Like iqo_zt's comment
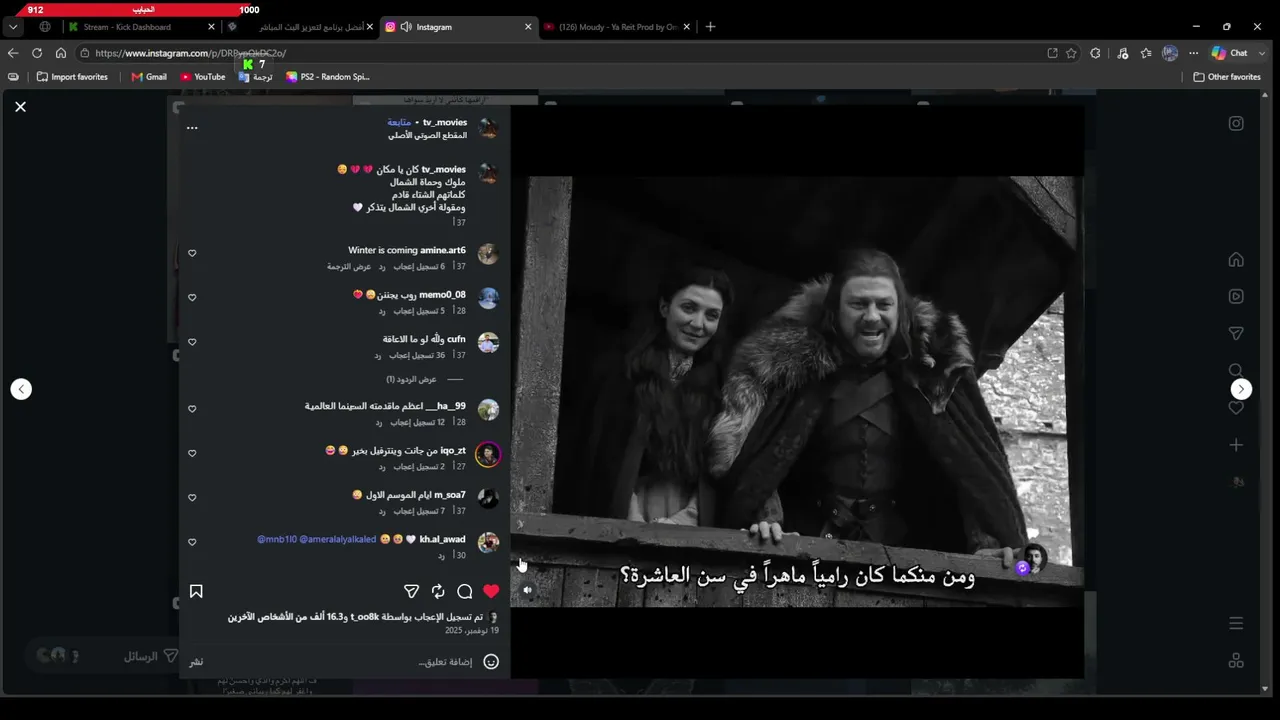Screen dimensions: 1280x720 tap(192, 453)
